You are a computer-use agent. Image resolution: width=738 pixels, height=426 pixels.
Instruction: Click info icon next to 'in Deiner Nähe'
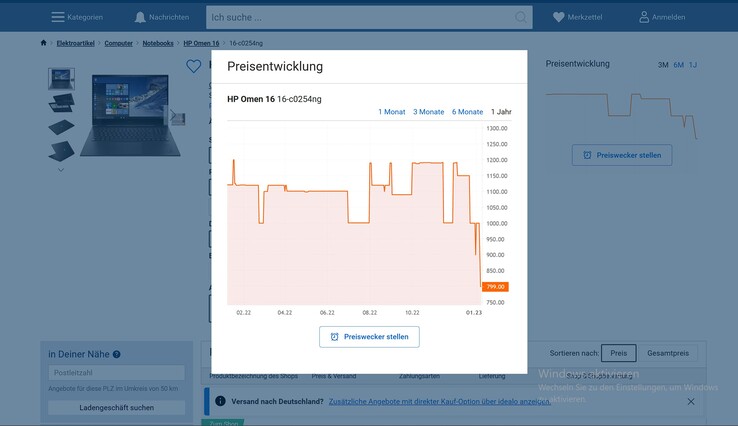(117, 354)
